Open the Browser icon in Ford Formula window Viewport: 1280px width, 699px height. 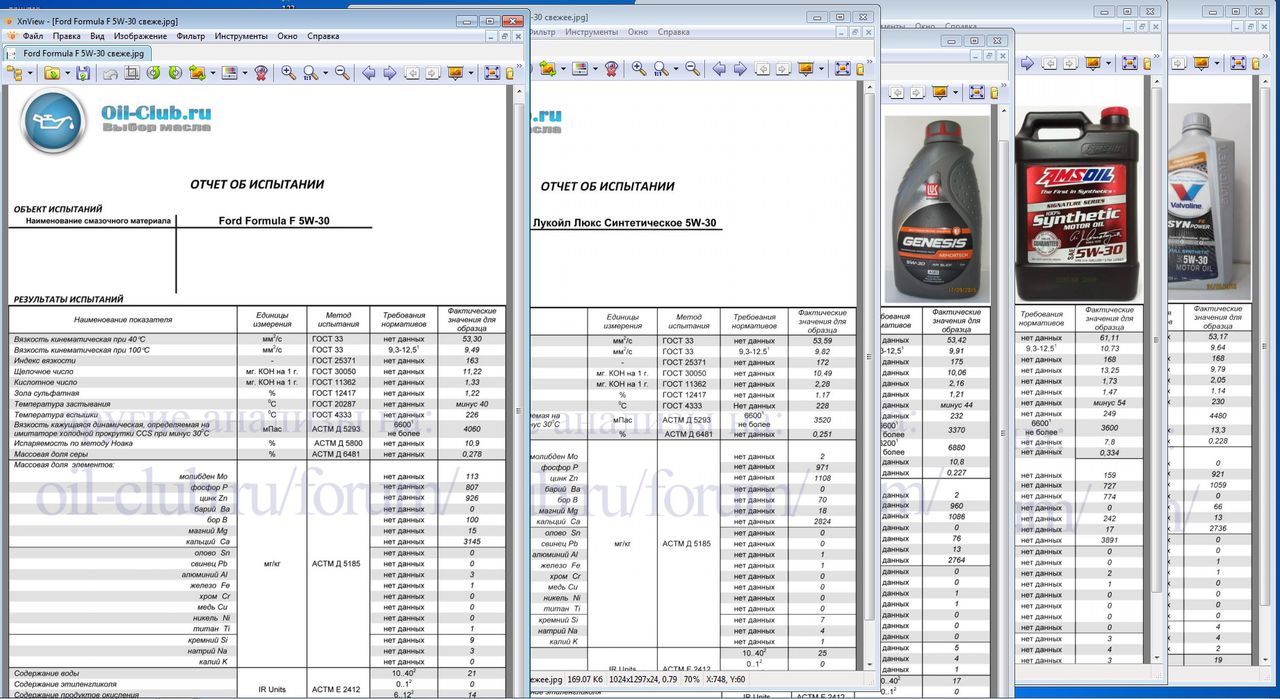[15, 73]
